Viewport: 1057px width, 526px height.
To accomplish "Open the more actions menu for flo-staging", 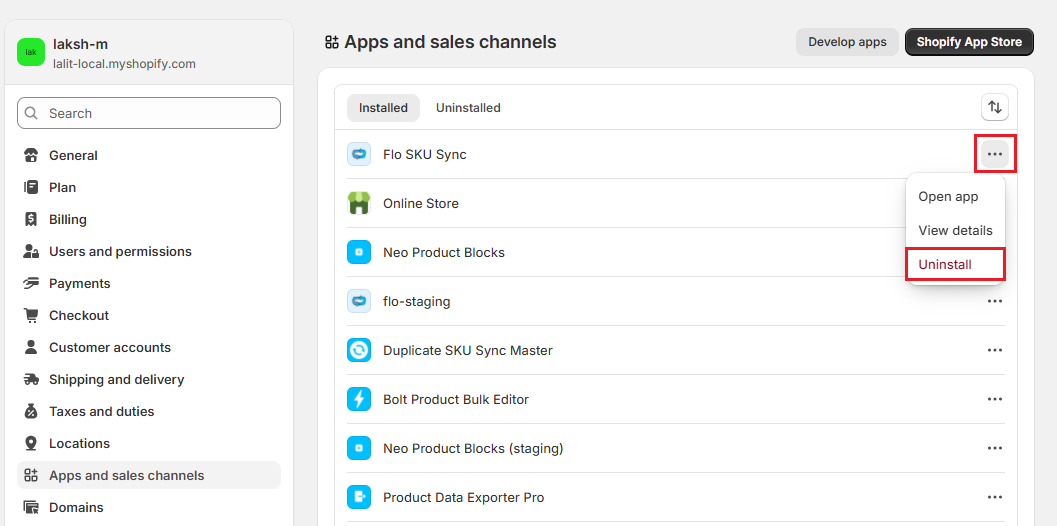I will coord(994,301).
